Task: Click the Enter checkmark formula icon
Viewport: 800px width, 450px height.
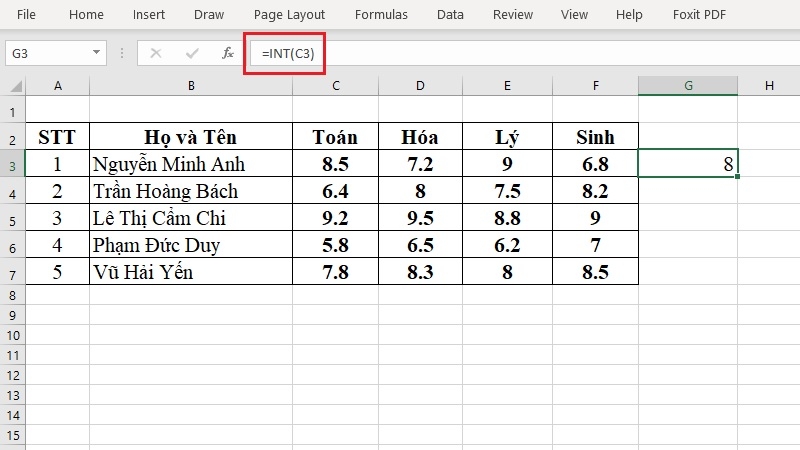Action: (192, 53)
